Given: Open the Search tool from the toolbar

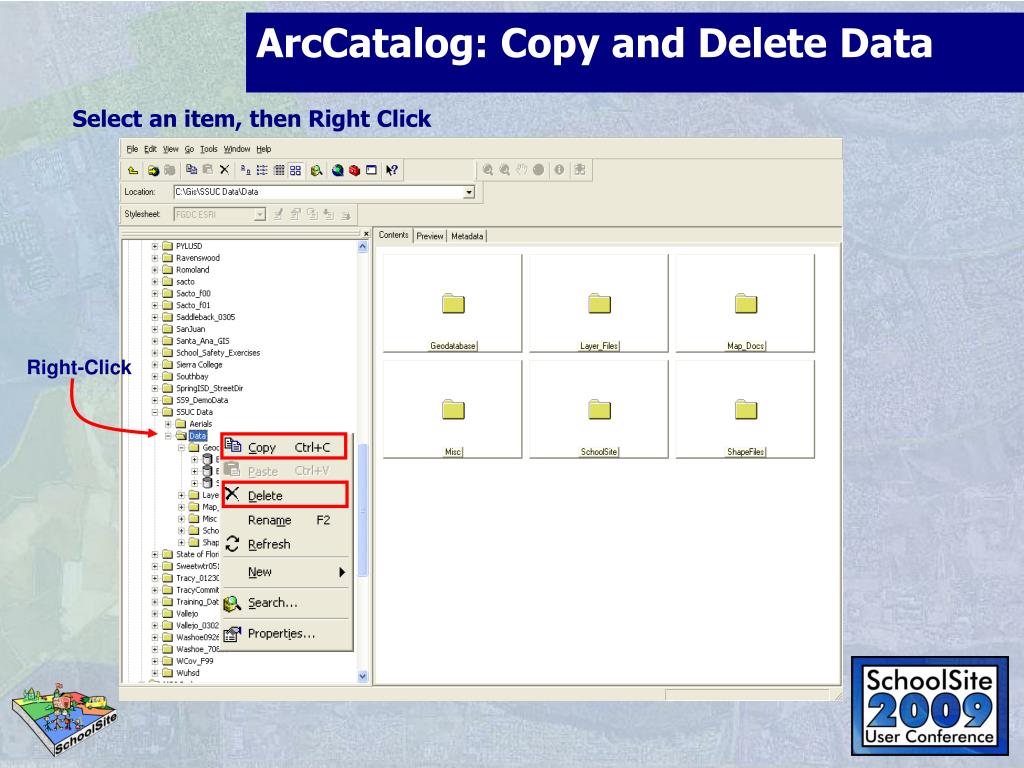Looking at the screenshot, I should point(317,170).
